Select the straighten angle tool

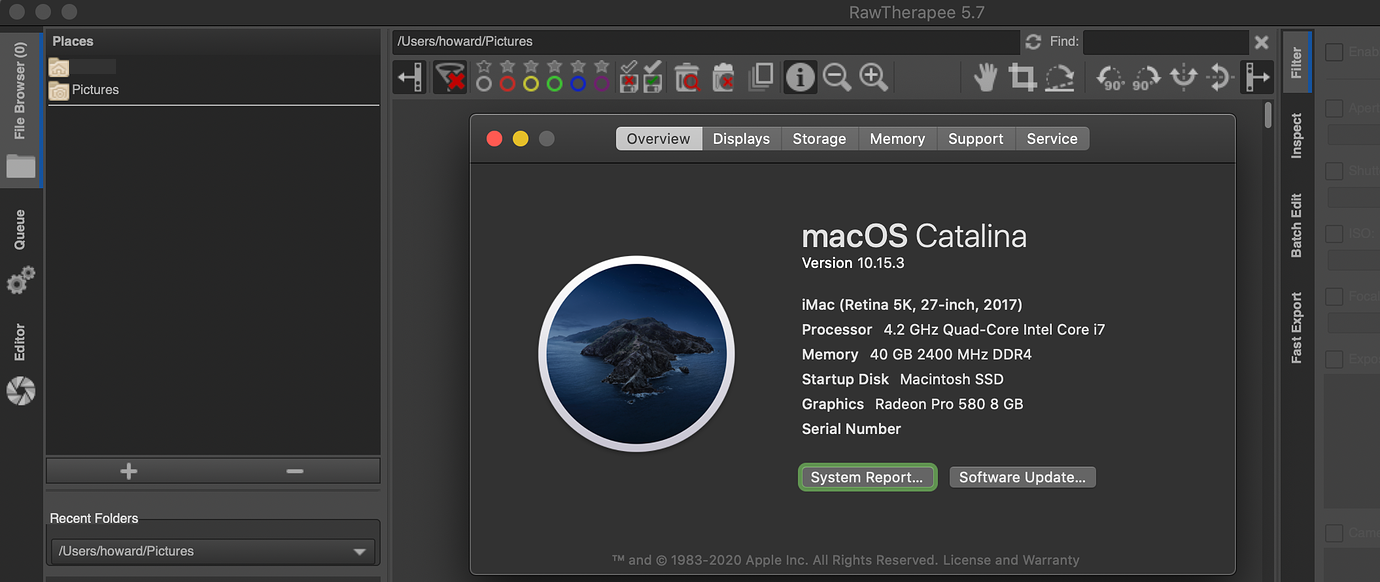click(1059, 77)
